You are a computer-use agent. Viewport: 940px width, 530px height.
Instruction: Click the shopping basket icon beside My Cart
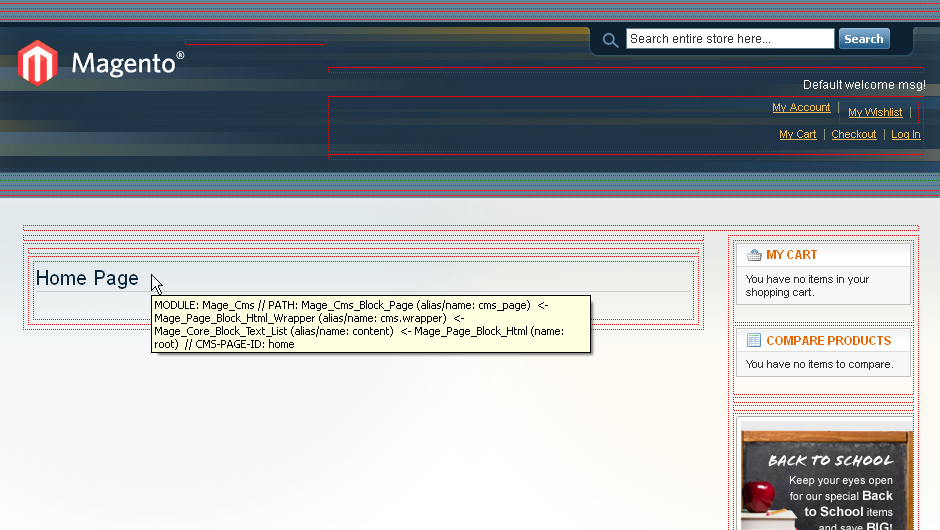click(754, 255)
